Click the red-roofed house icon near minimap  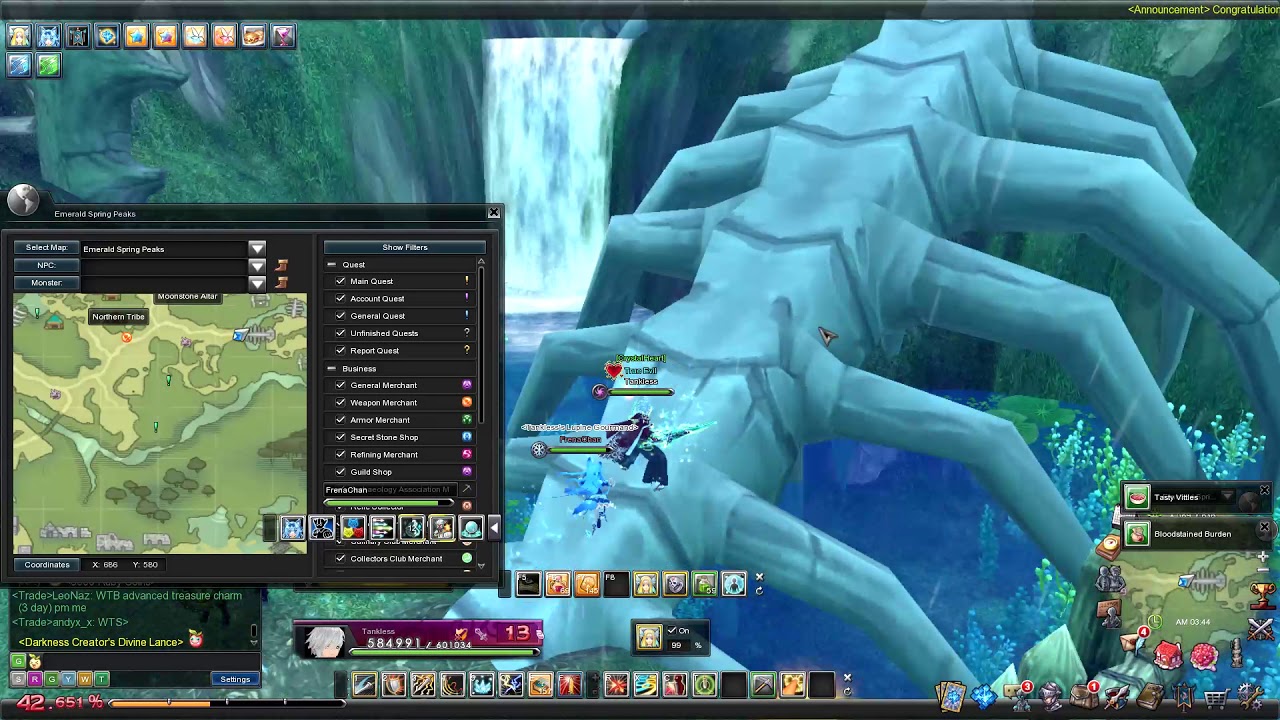pos(1169,655)
